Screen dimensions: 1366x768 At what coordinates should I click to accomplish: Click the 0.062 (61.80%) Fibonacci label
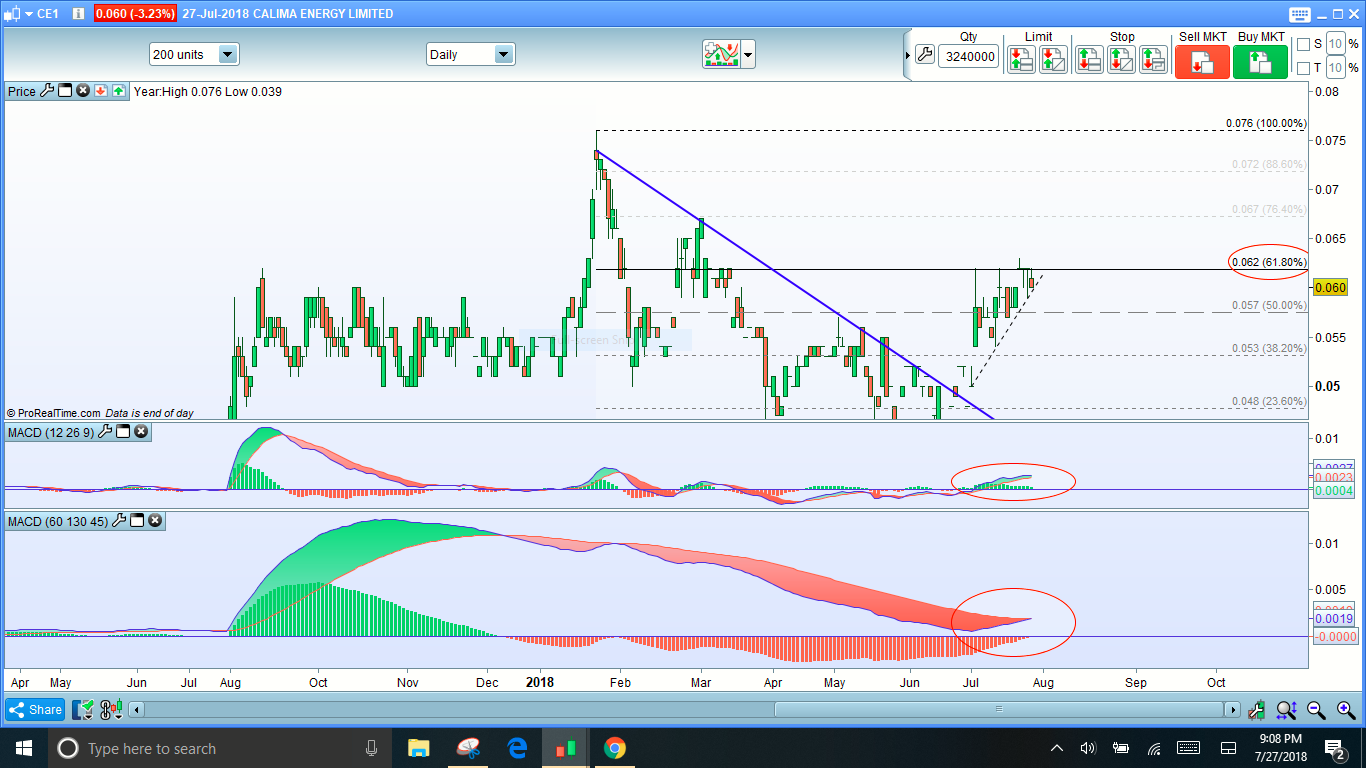point(1269,262)
